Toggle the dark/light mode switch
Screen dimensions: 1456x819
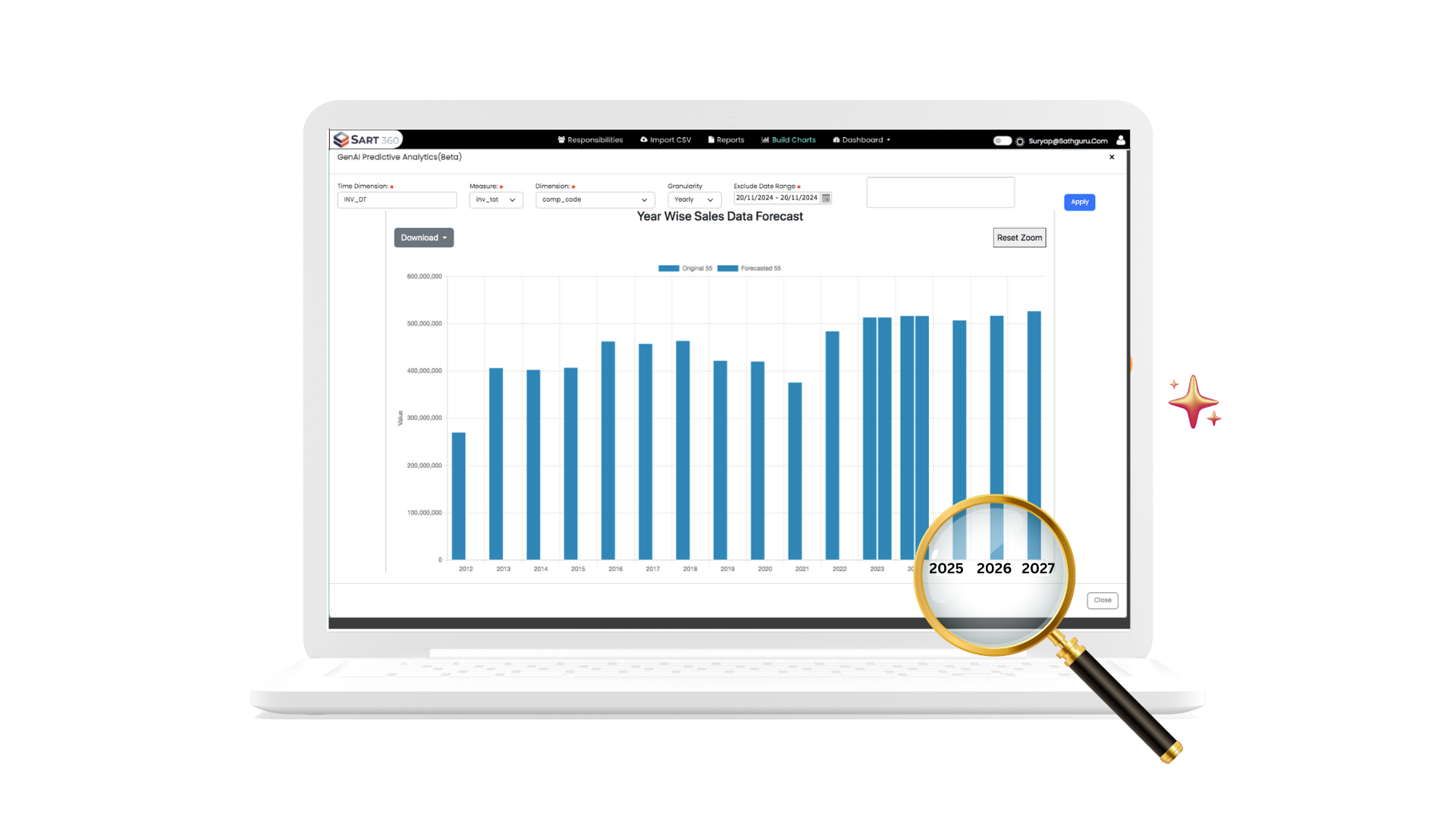[1001, 140]
